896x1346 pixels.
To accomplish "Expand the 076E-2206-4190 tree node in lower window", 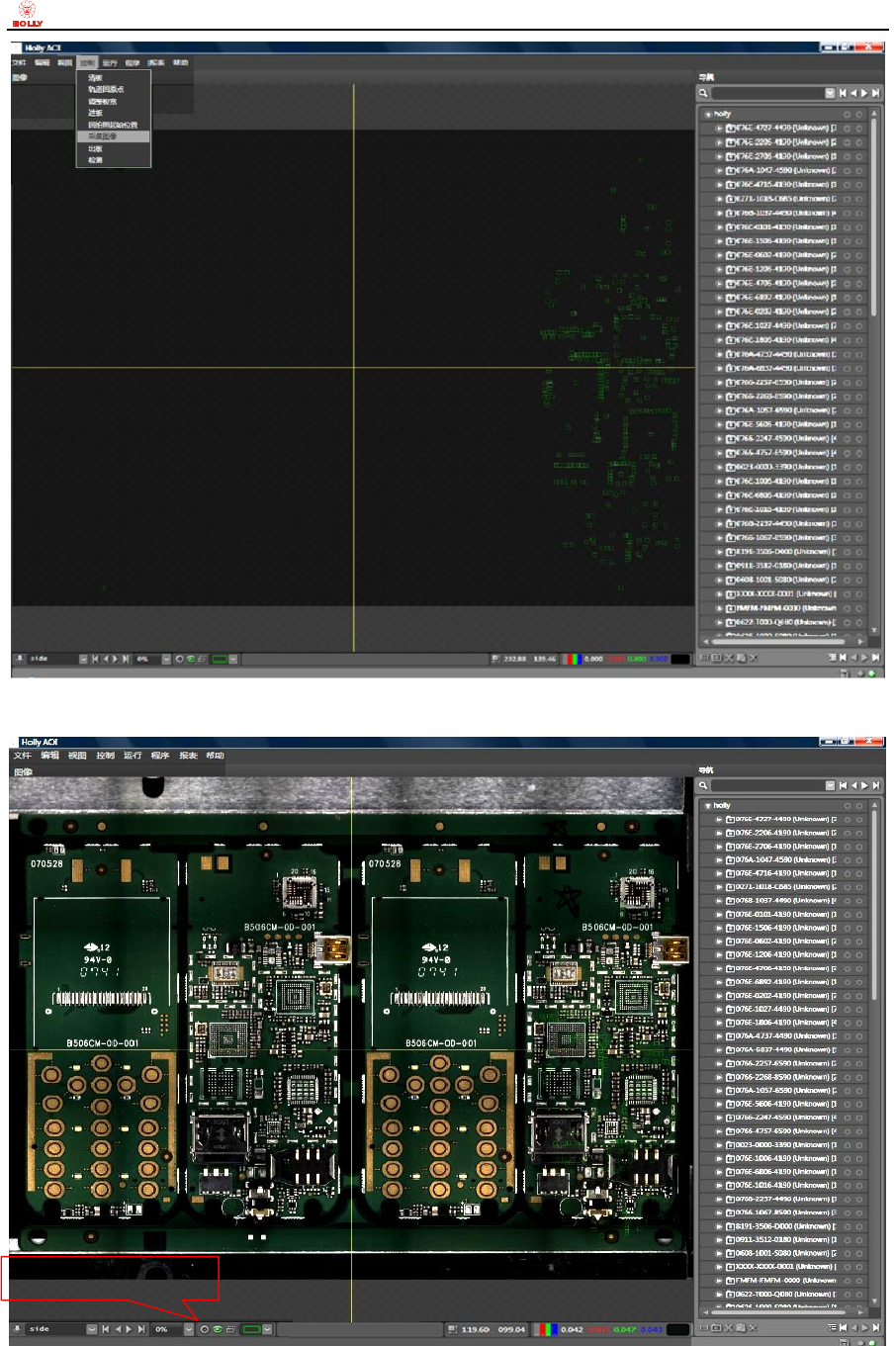I will [719, 833].
